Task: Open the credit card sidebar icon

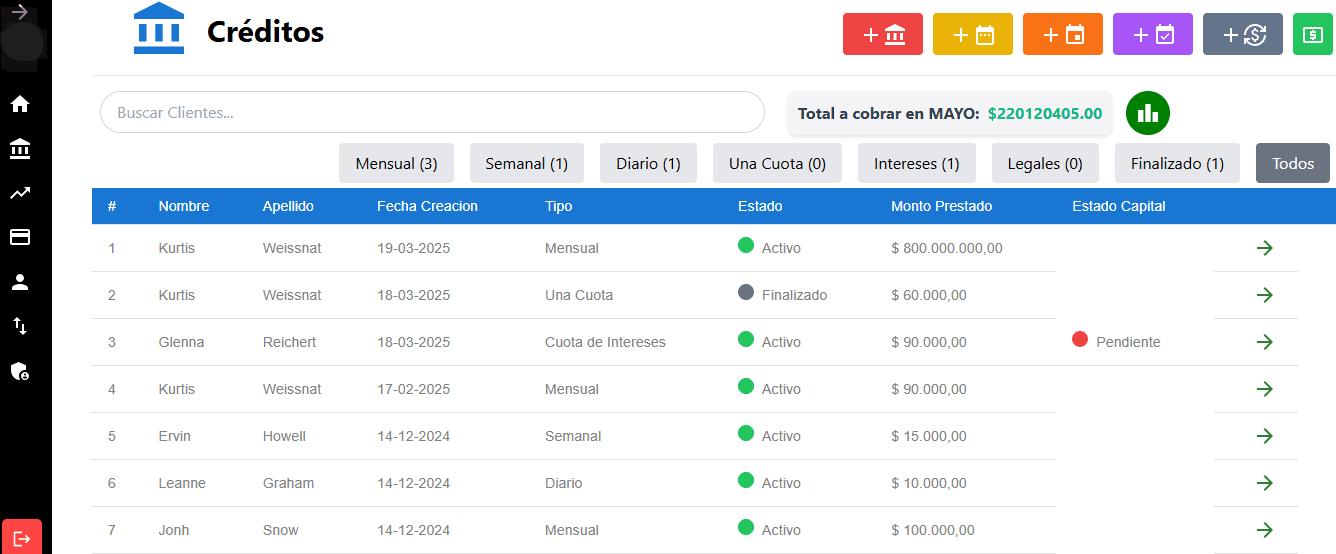Action: click(20, 237)
